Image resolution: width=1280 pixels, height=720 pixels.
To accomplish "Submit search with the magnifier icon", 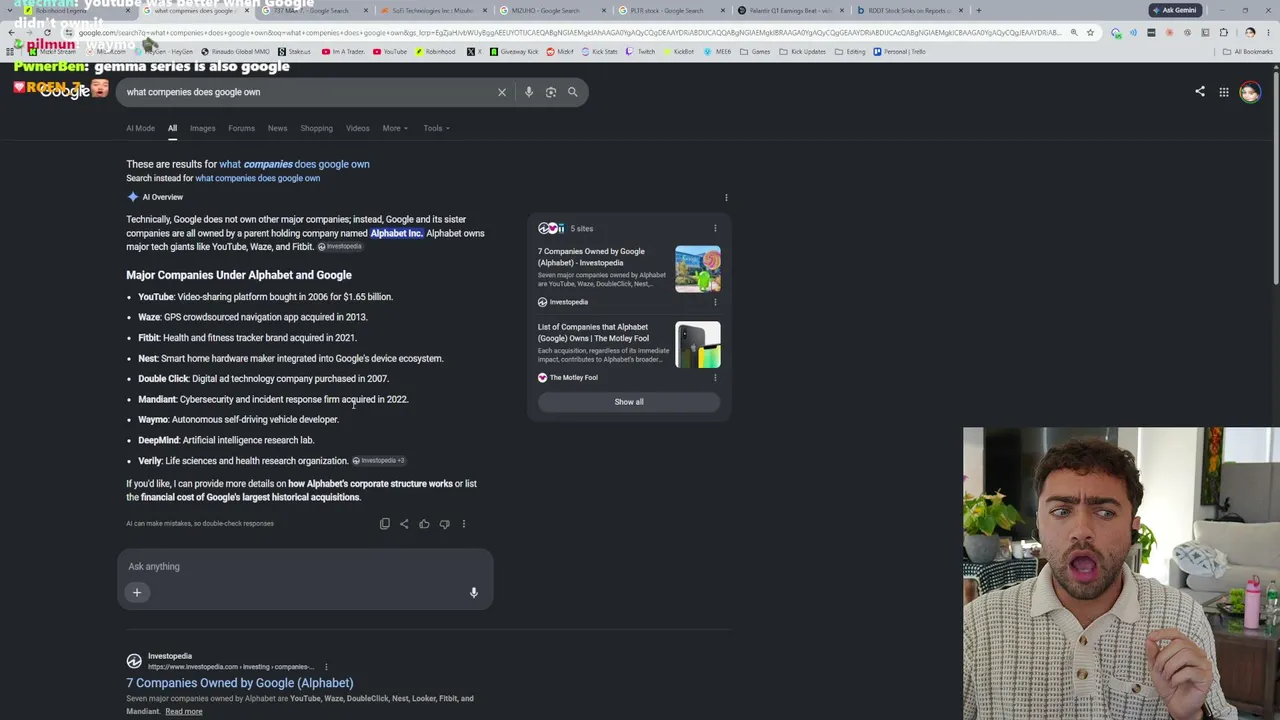I will 573,92.
